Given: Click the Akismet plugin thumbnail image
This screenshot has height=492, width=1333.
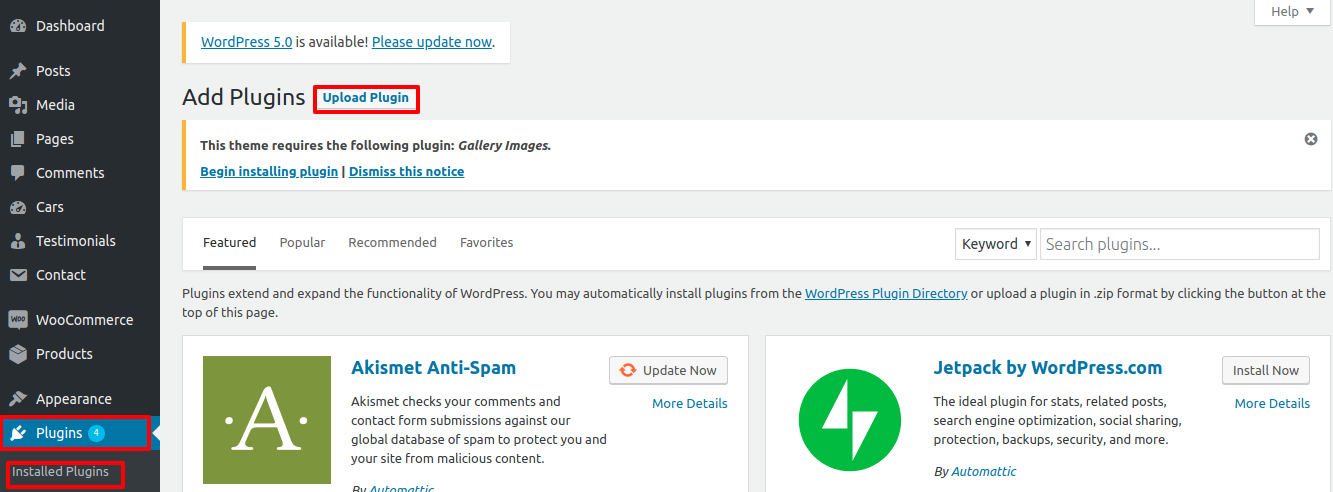Looking at the screenshot, I should click(266, 420).
